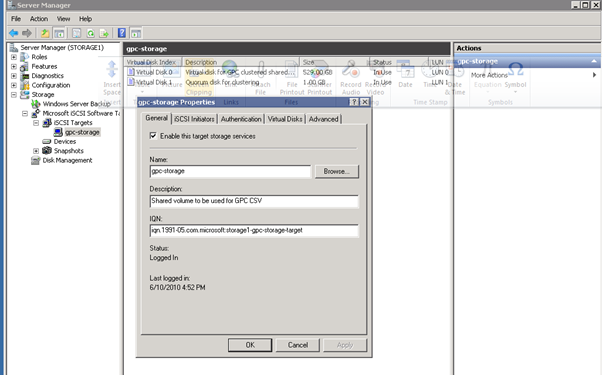
Task: Expand the More Actions submenu arrow
Action: pyautogui.click(x=594, y=75)
